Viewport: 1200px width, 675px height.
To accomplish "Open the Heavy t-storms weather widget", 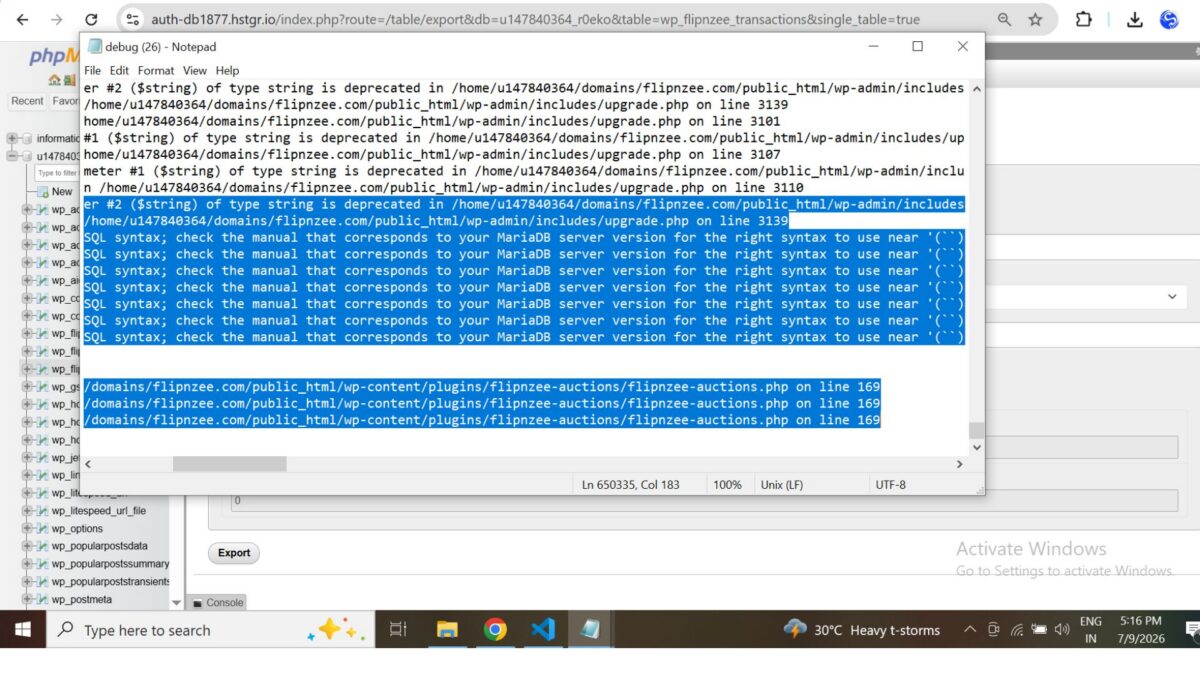I will point(862,630).
